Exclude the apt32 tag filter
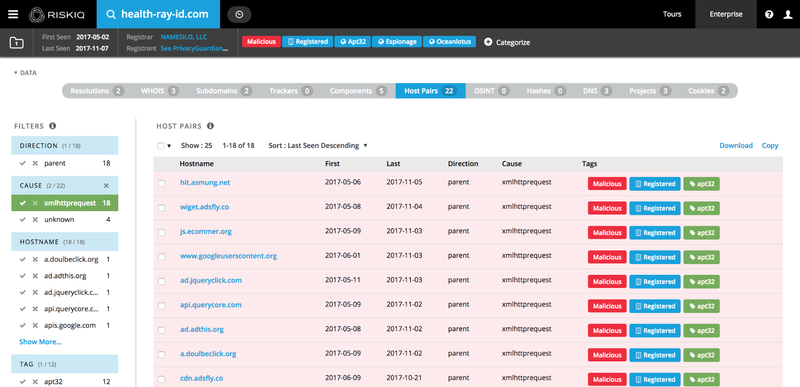The height and width of the screenshot is (387, 800). point(35,381)
